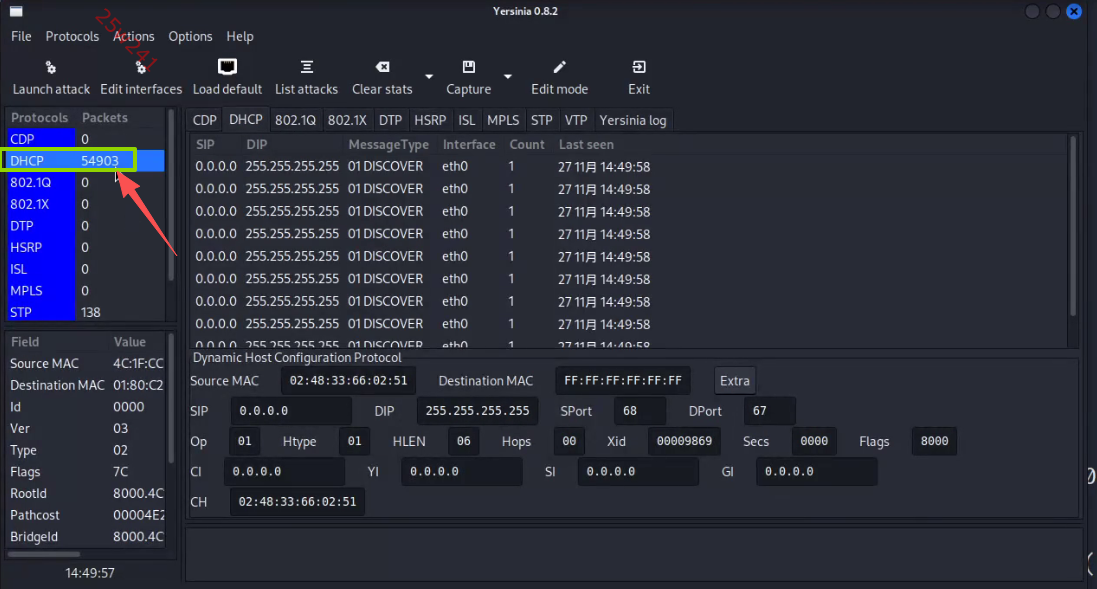Switch to the ISL tab
1097x589 pixels.
point(467,120)
